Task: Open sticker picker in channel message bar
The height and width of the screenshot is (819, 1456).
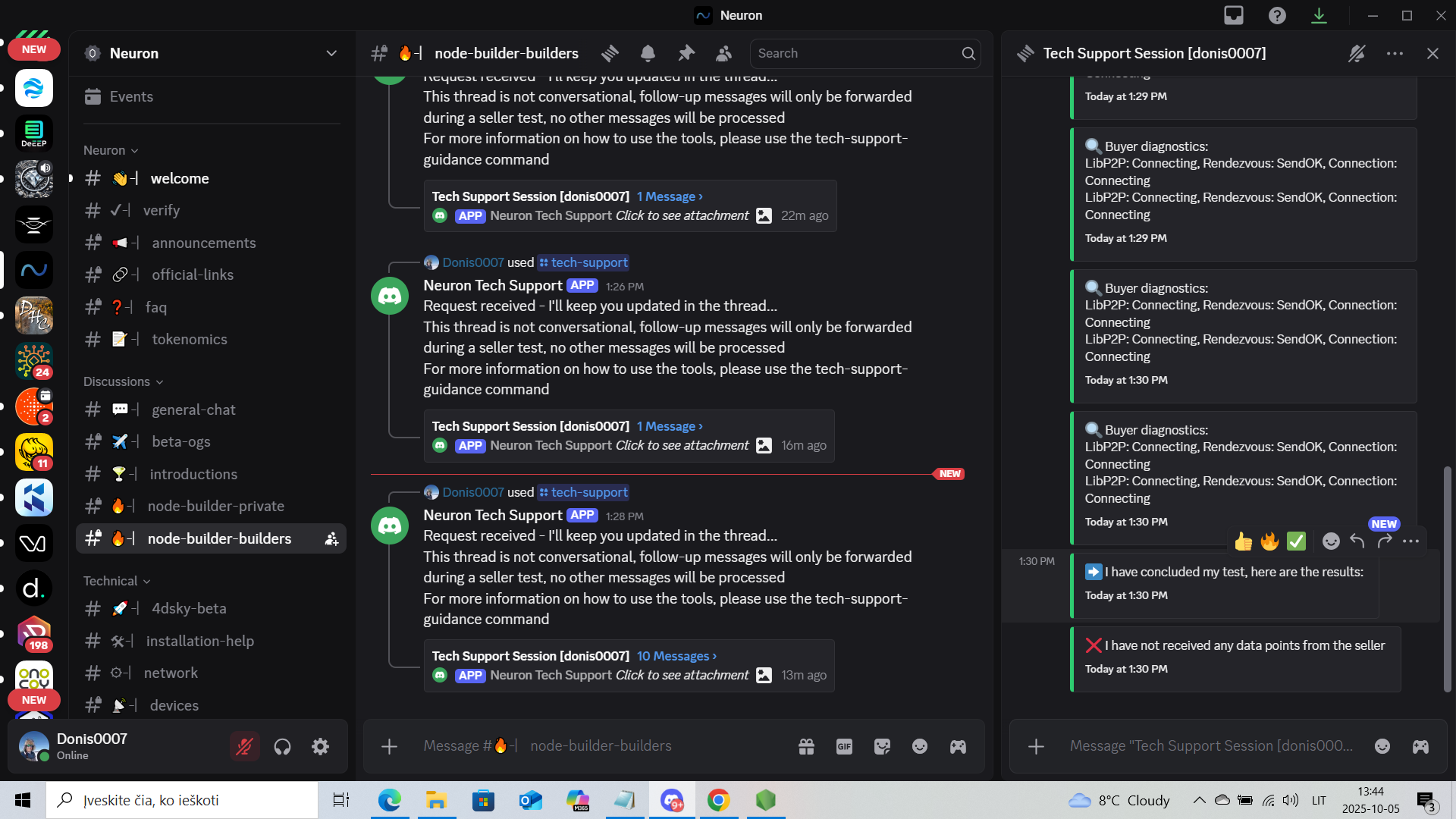Action: click(882, 746)
